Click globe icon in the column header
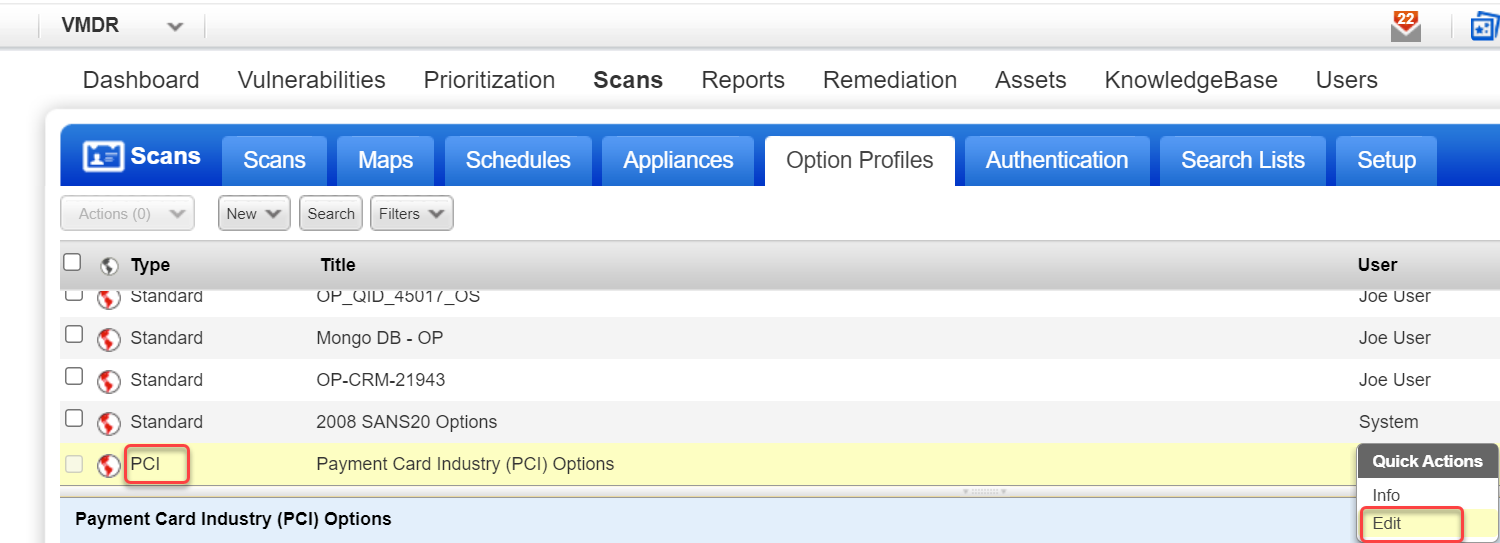 tap(110, 266)
